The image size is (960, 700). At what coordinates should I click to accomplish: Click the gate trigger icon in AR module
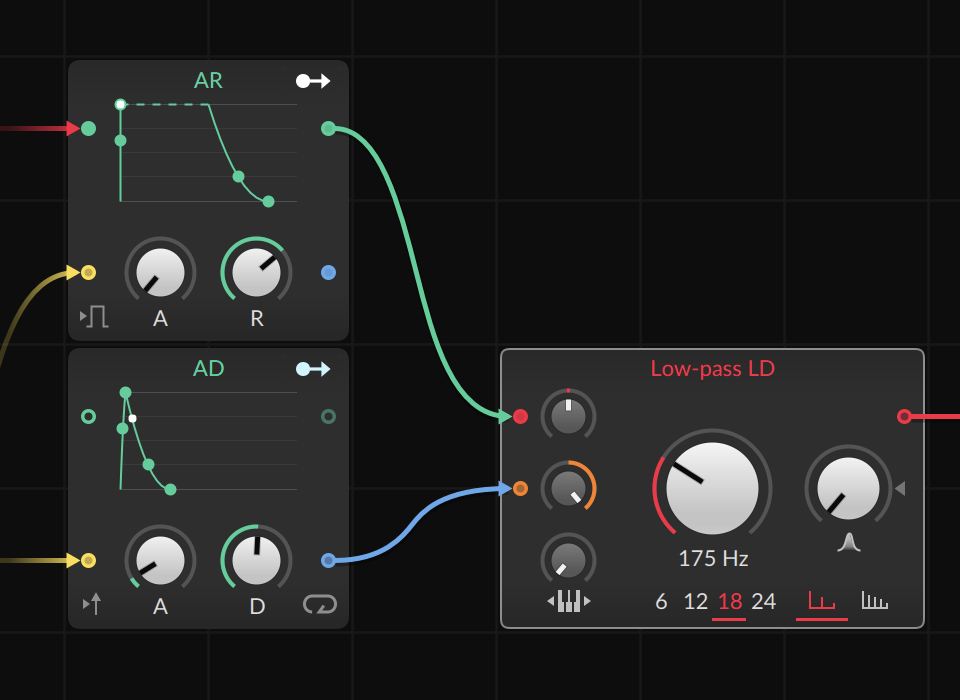[94, 318]
